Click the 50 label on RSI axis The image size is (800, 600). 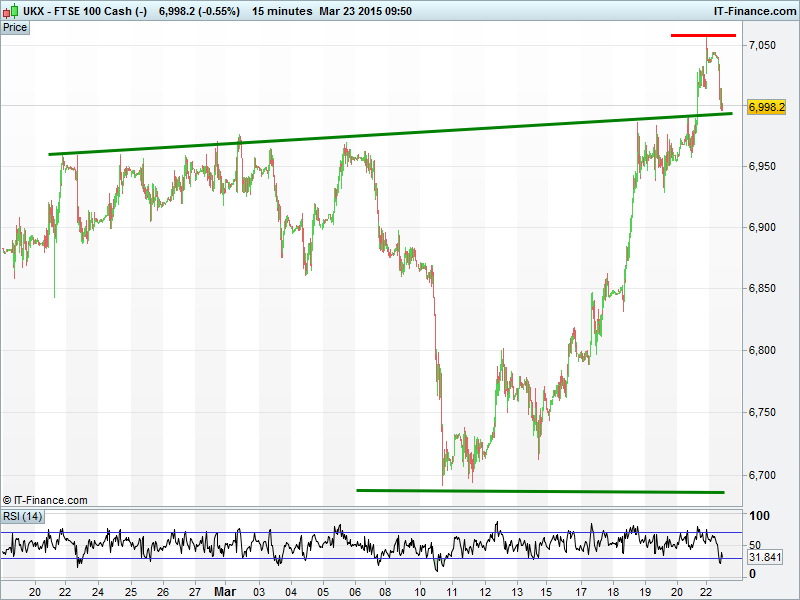click(x=755, y=545)
